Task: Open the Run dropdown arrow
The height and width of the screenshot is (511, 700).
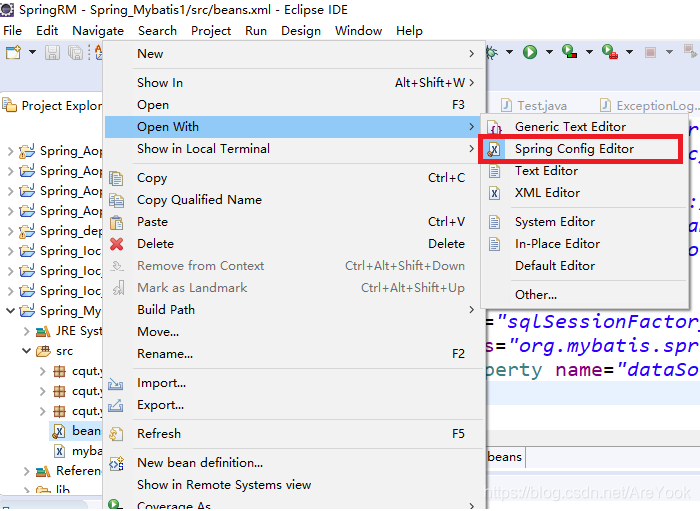Action: tap(549, 52)
